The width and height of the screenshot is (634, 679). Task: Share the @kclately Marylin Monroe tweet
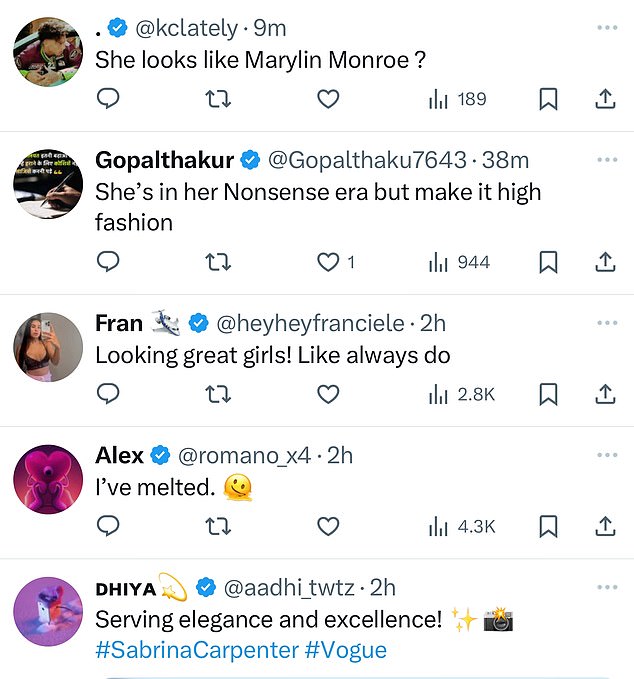pos(605,99)
